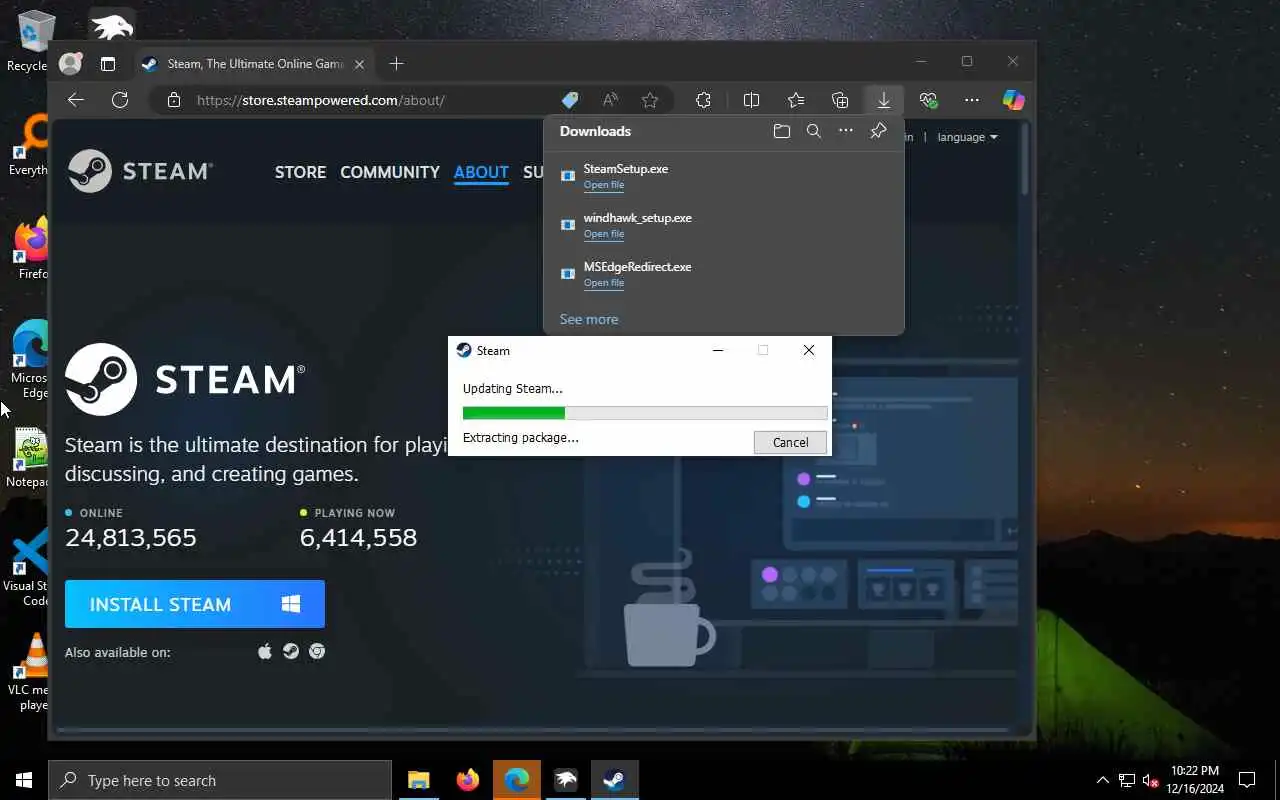The height and width of the screenshot is (800, 1280).
Task: Open Edge tab actions menu icon
Action: (x=108, y=64)
